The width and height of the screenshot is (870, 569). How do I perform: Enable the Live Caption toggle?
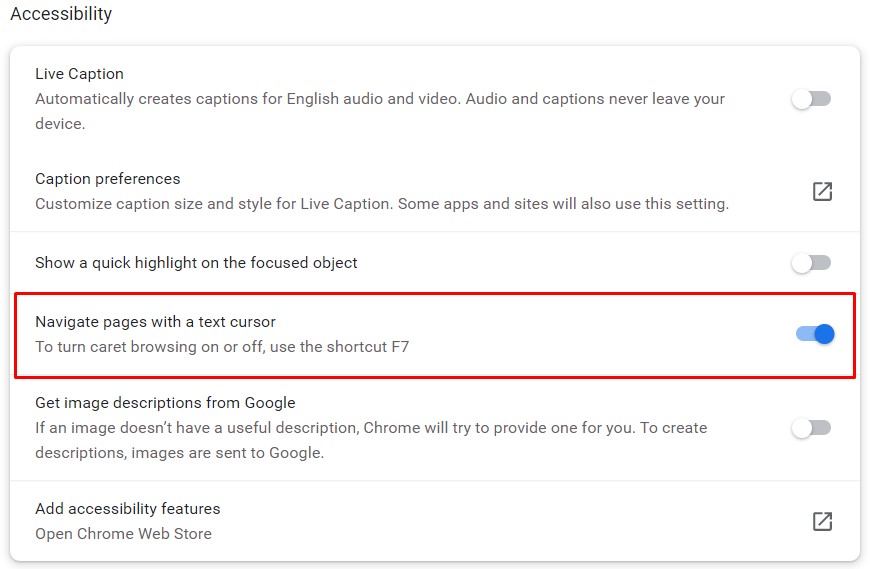point(811,99)
